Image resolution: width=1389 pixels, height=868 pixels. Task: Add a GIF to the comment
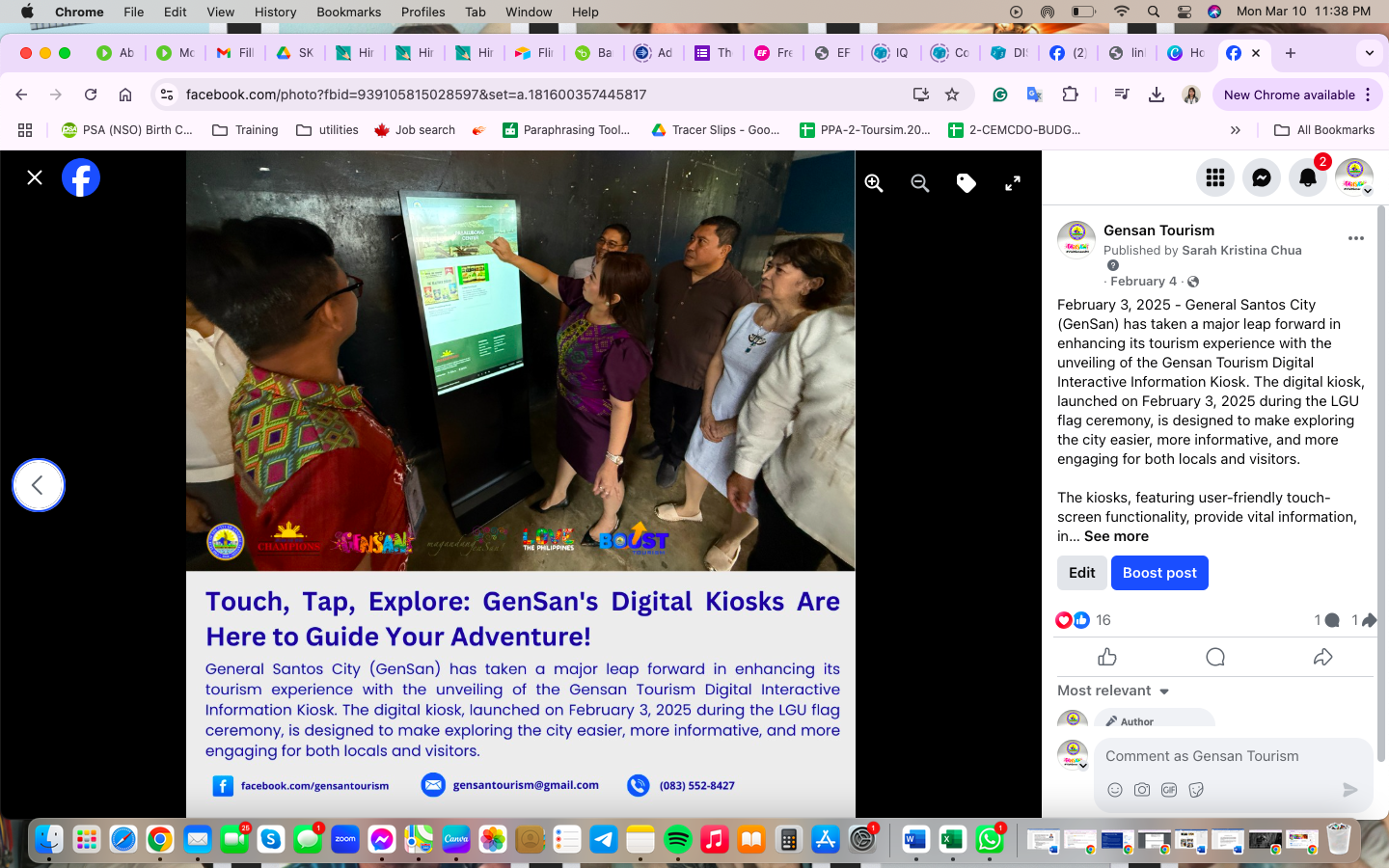click(x=1169, y=790)
